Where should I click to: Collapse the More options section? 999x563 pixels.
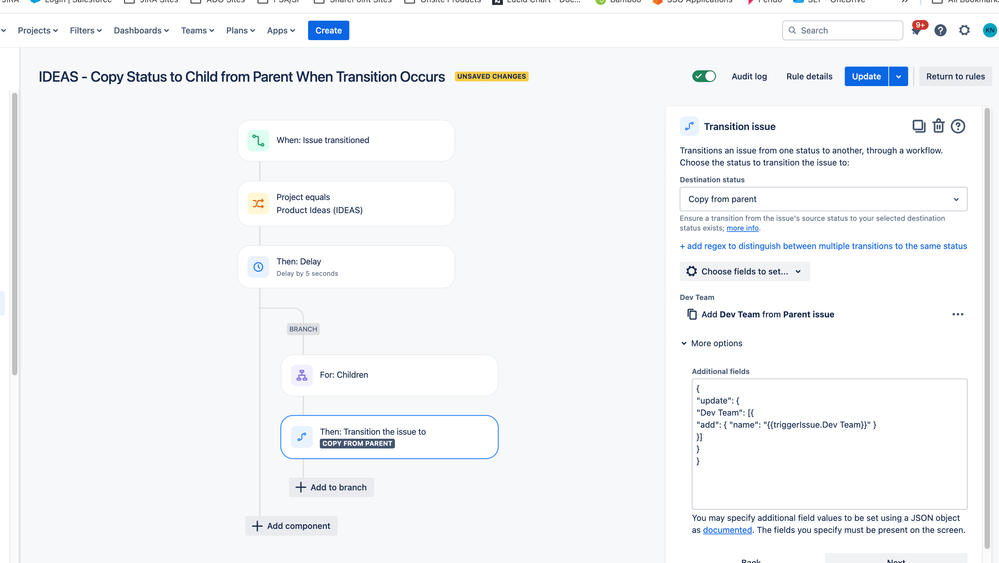click(711, 343)
